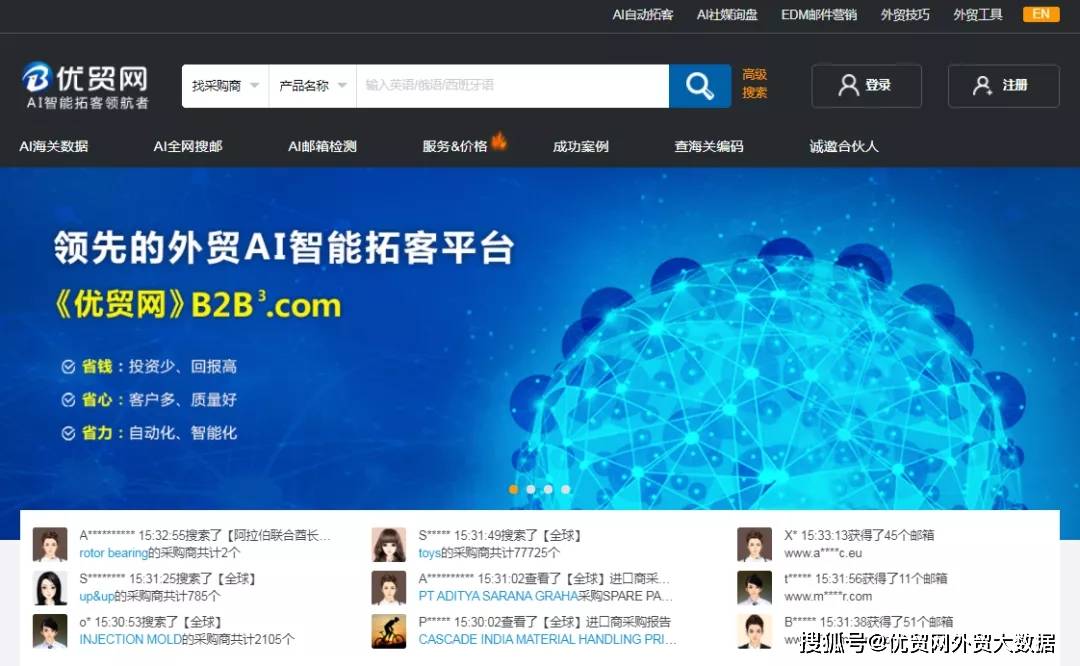The image size is (1080, 666).
Task: Open 高级搜索 advanced search
Action: tap(754, 83)
